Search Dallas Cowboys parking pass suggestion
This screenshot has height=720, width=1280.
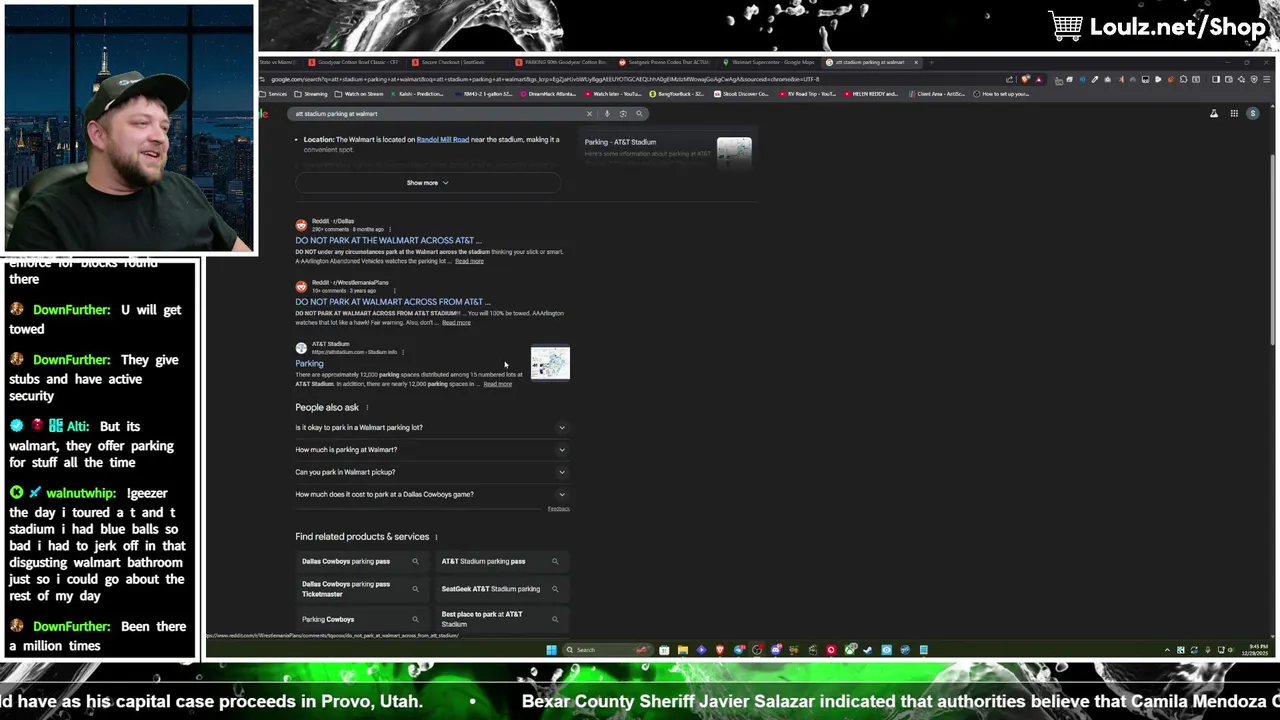click(361, 561)
